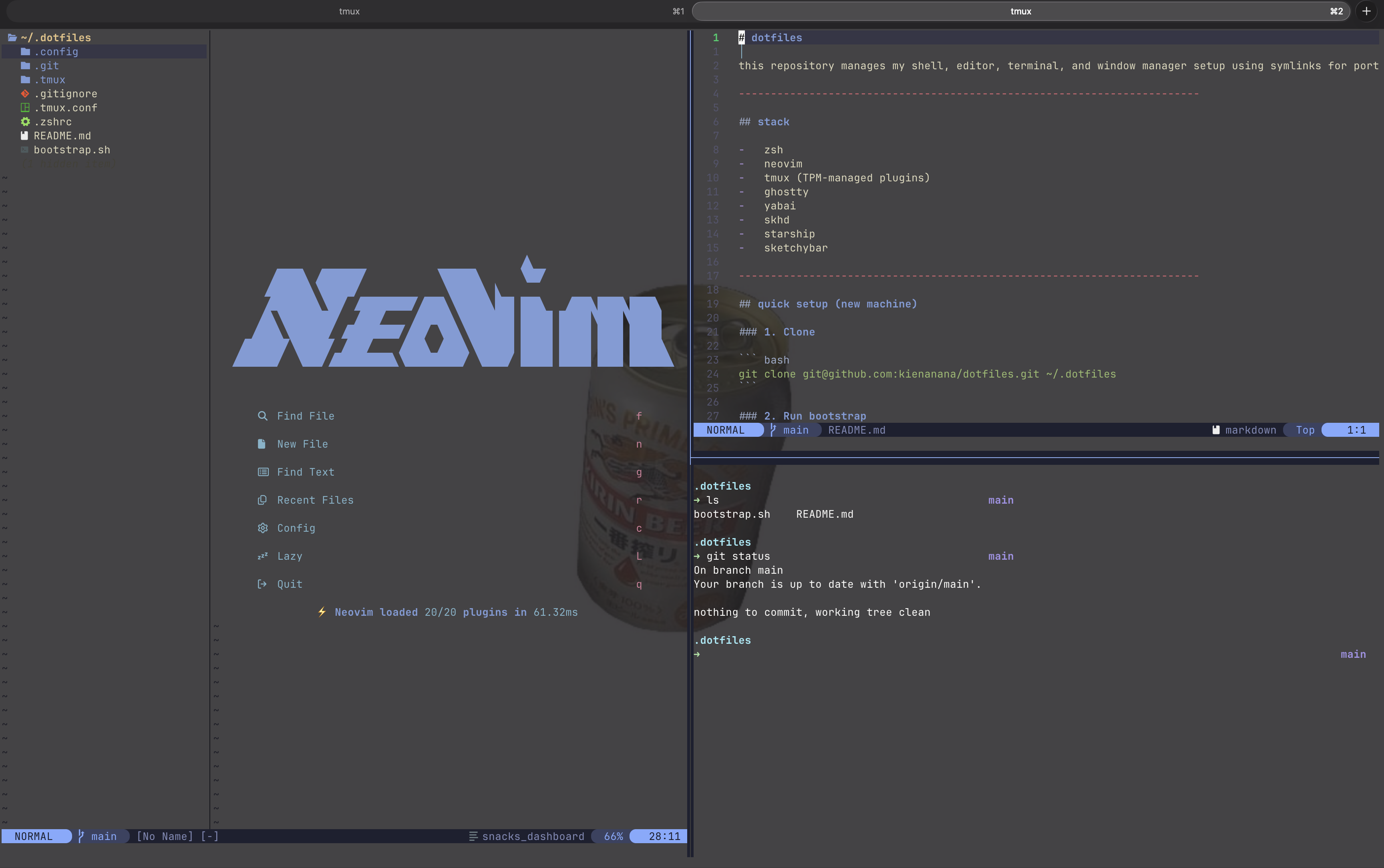Viewport: 1384px width, 868px height.
Task: Click the Find Text list icon
Action: pos(263,472)
